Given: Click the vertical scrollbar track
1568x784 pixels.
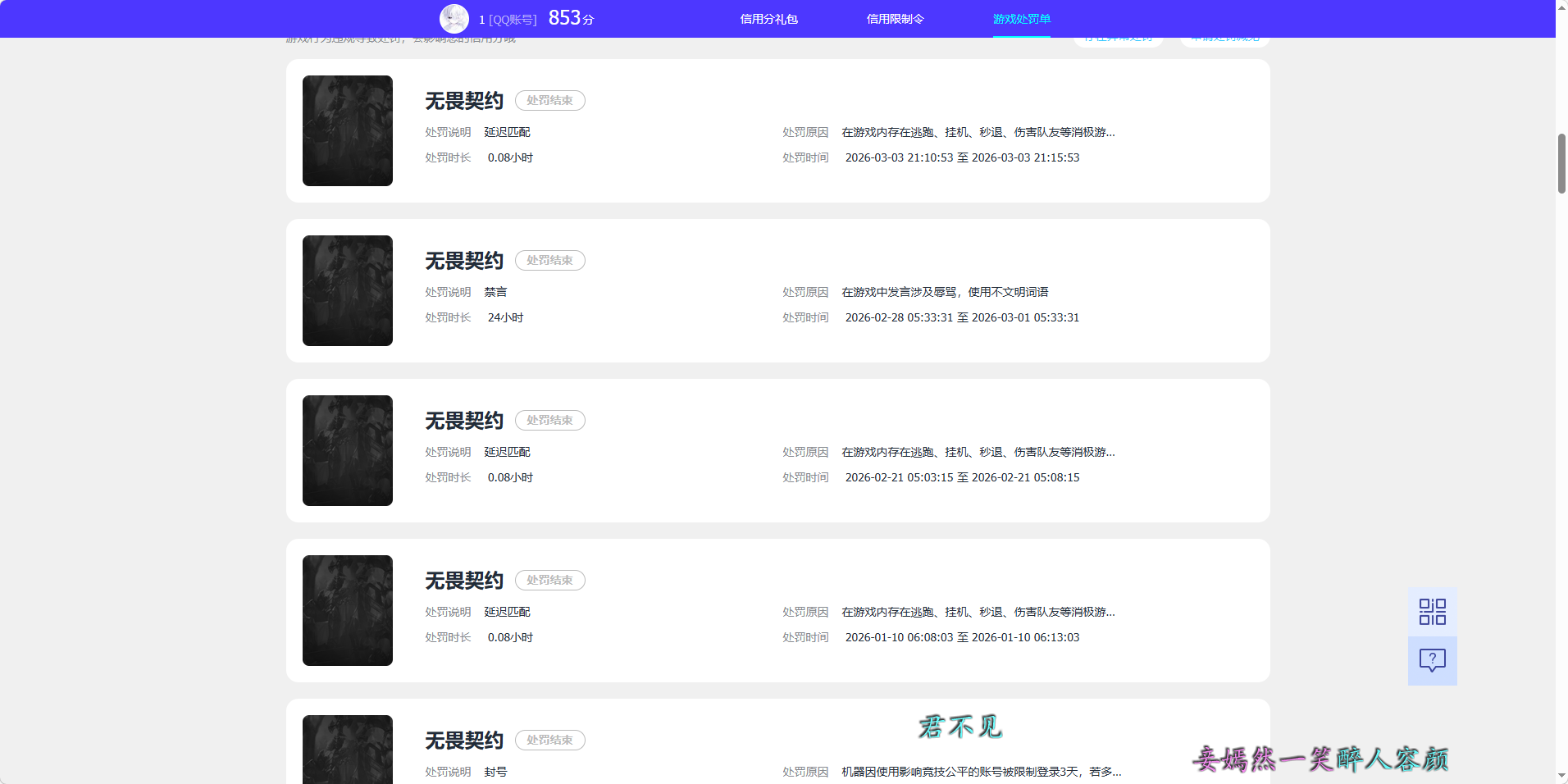Looking at the screenshot, I should pyautogui.click(x=1561, y=410).
